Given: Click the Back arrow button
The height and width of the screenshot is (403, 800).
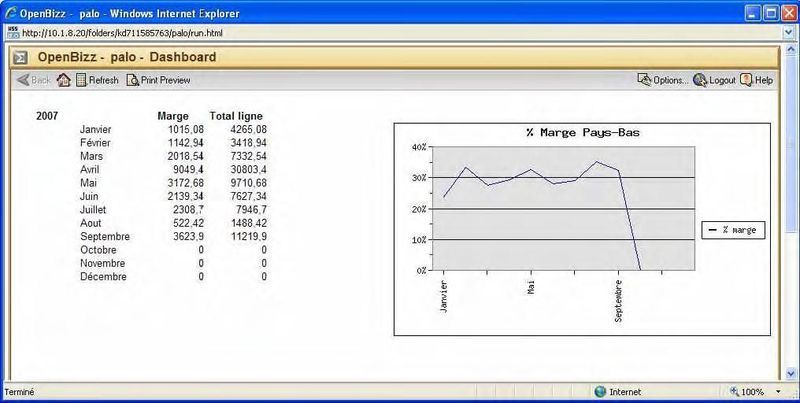Looking at the screenshot, I should 34,80.
